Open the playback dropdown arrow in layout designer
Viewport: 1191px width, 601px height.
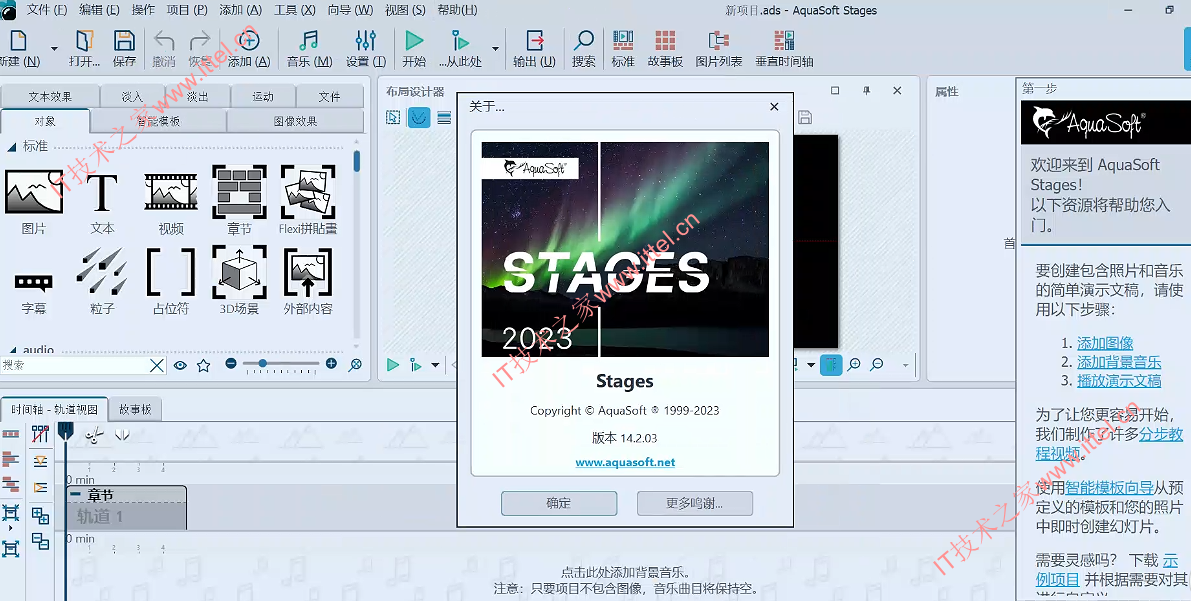(435, 365)
